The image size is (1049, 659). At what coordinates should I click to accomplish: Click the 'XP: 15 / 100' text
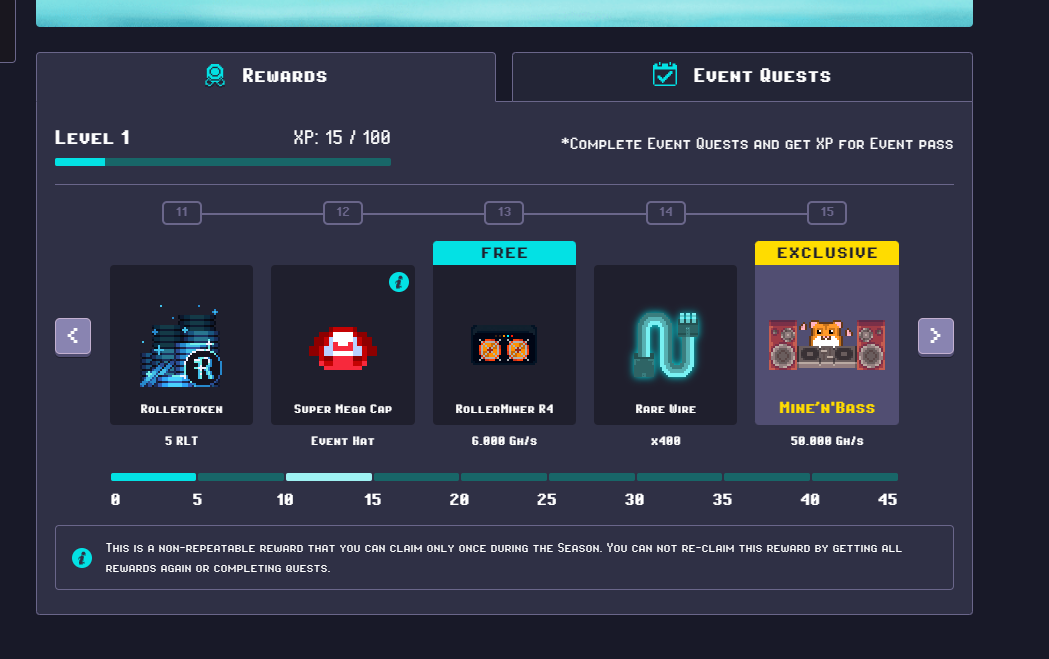(342, 138)
